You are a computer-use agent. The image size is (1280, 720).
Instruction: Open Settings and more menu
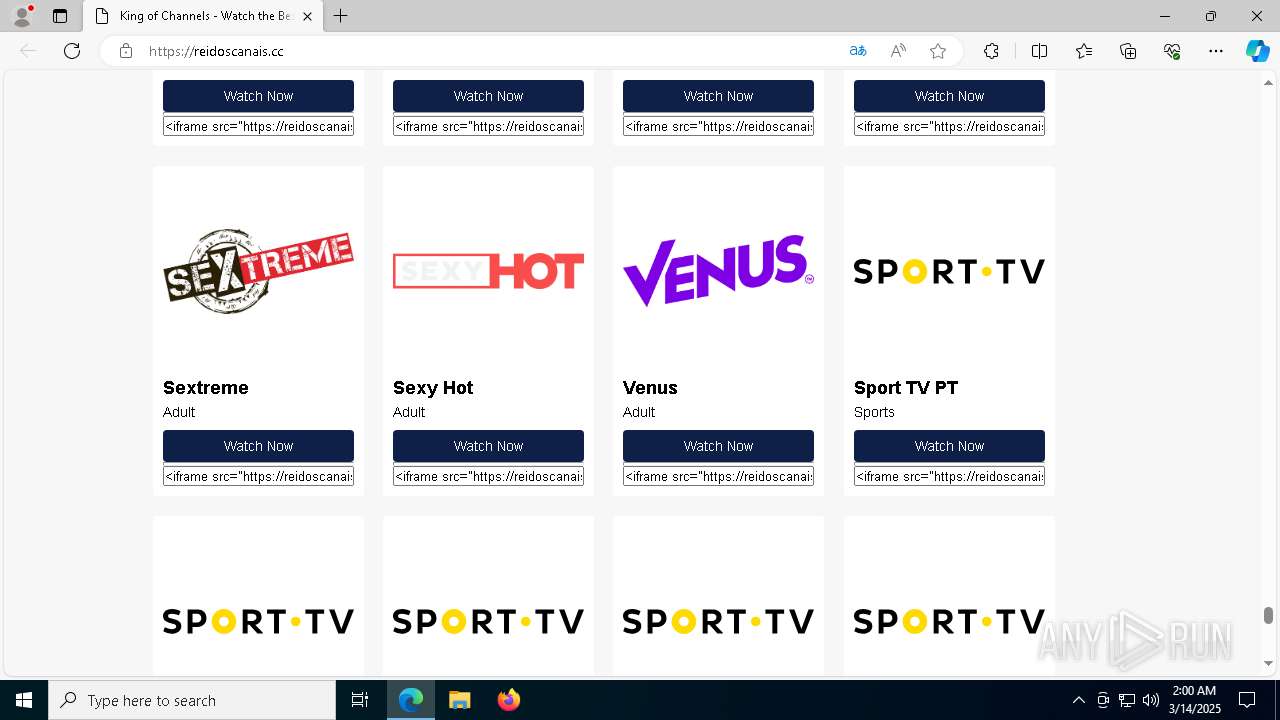point(1216,51)
